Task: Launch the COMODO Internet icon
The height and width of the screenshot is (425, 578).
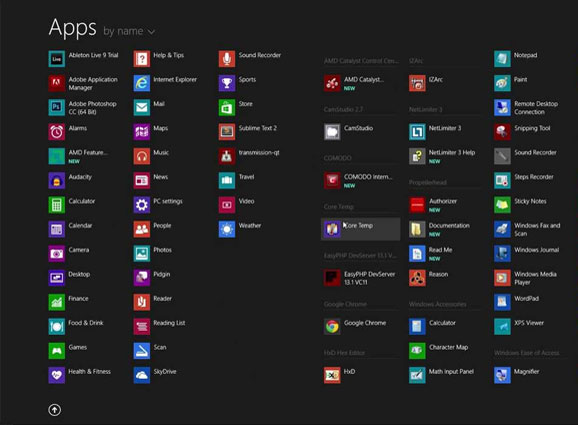Action: coord(332,181)
